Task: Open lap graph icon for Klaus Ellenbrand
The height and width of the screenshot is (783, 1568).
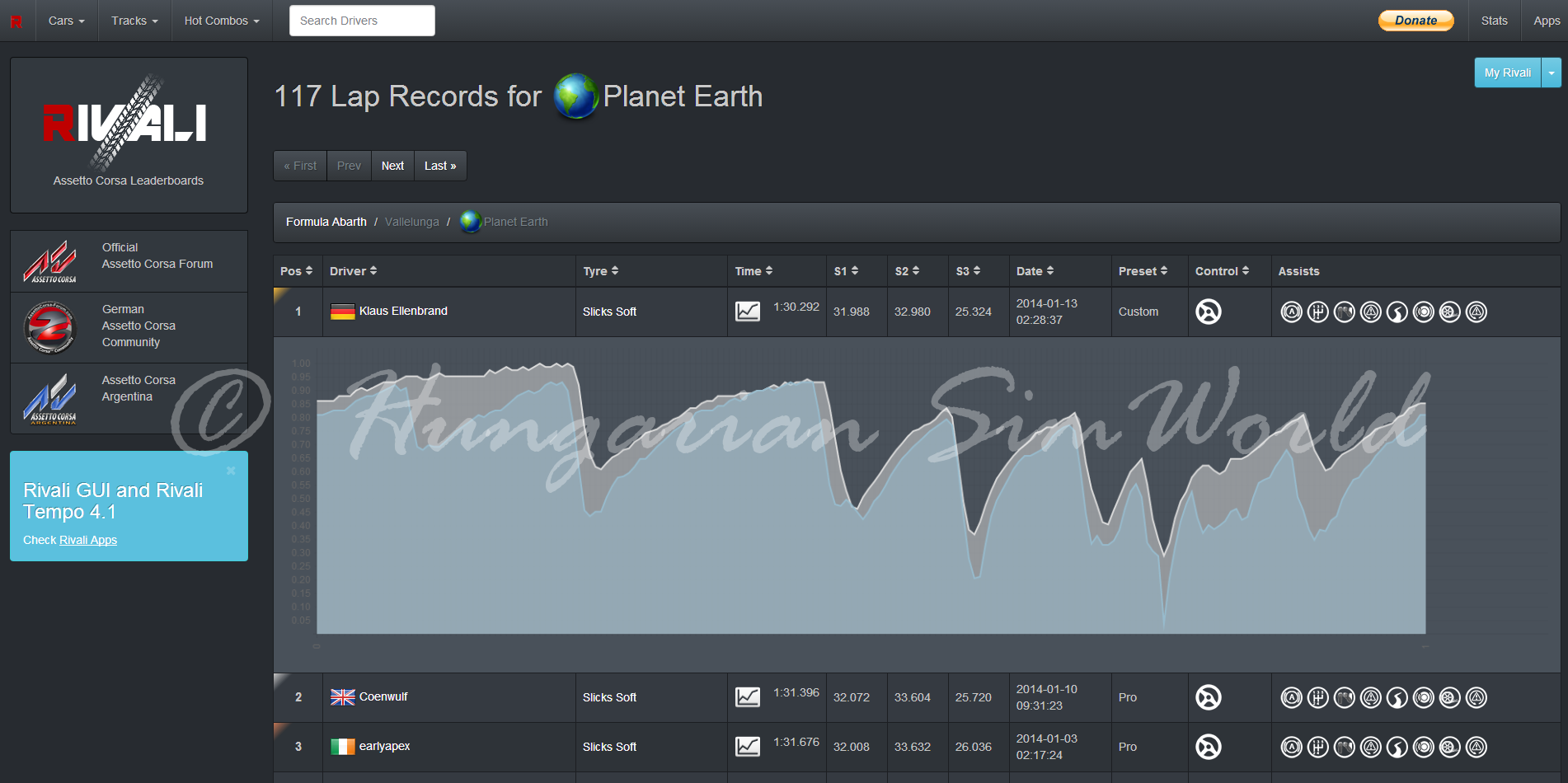Action: tap(748, 312)
